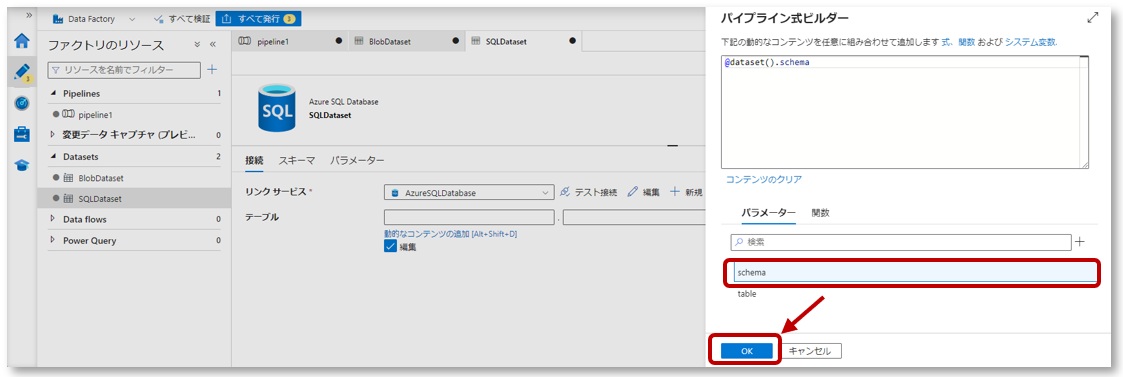The width and height of the screenshot is (1123, 377).
Task: Click the table schema name input field
Action: 469,217
